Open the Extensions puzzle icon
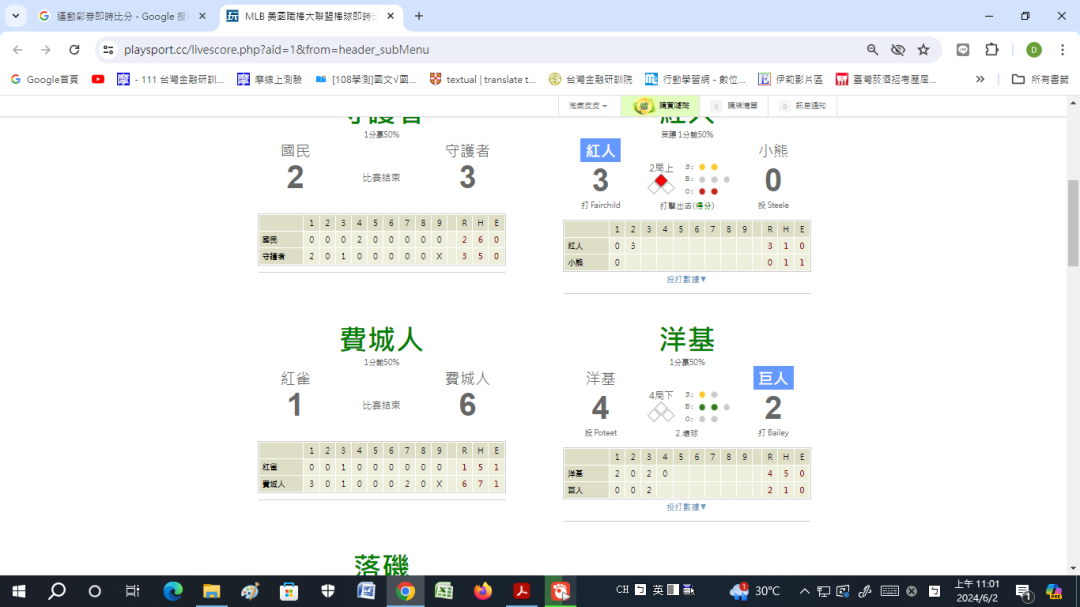This screenshot has width=1080, height=607. pos(992,50)
